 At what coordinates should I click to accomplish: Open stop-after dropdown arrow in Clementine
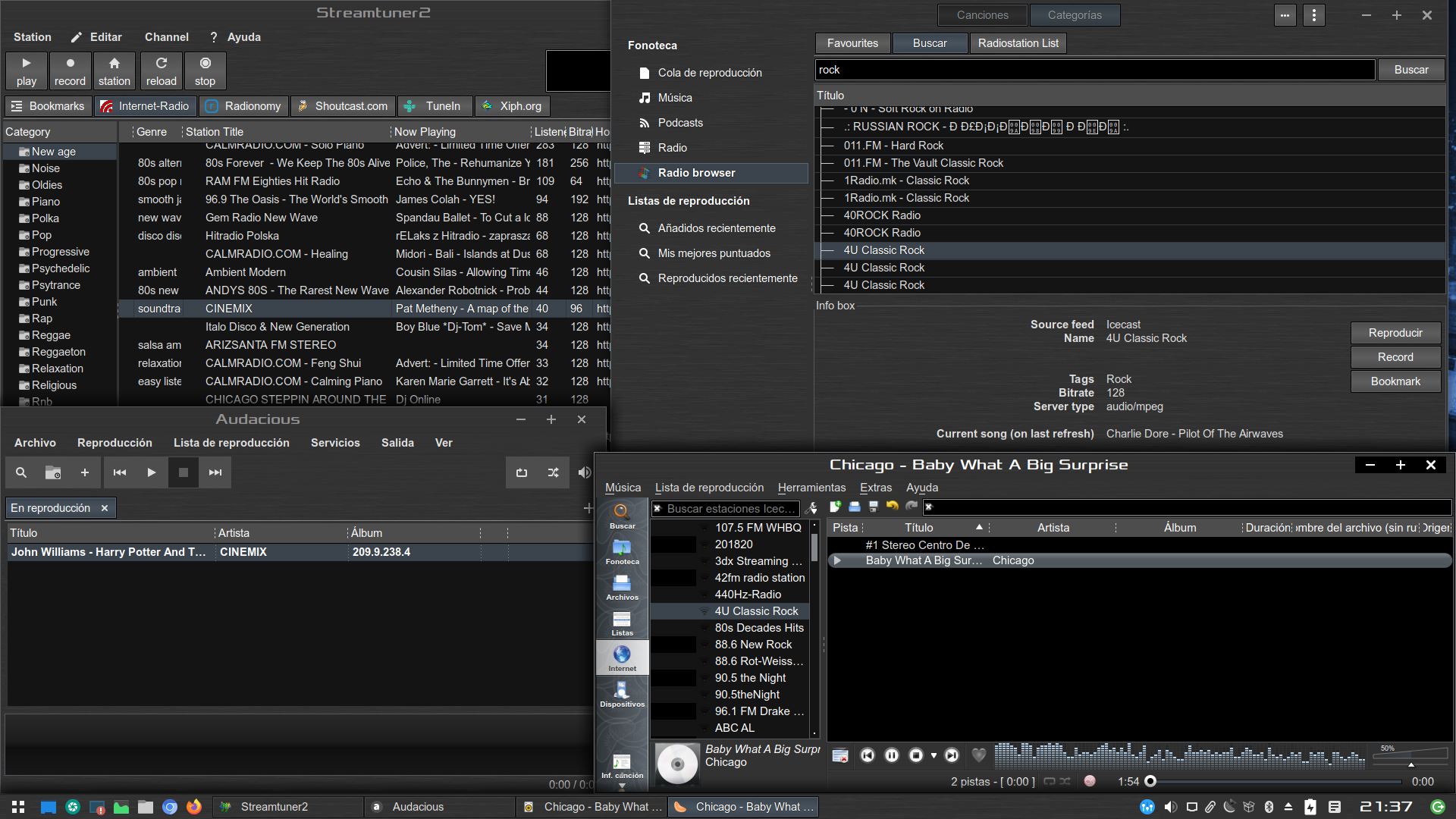point(934,755)
